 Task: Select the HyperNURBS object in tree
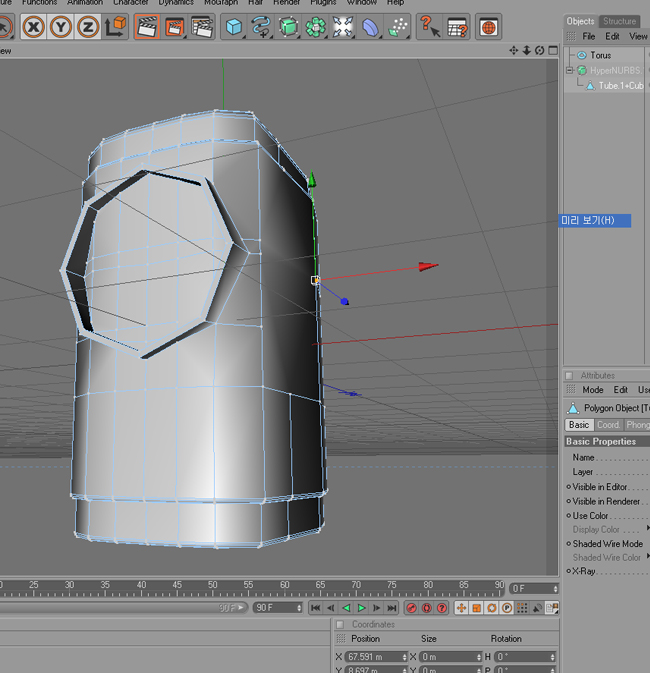pos(615,70)
